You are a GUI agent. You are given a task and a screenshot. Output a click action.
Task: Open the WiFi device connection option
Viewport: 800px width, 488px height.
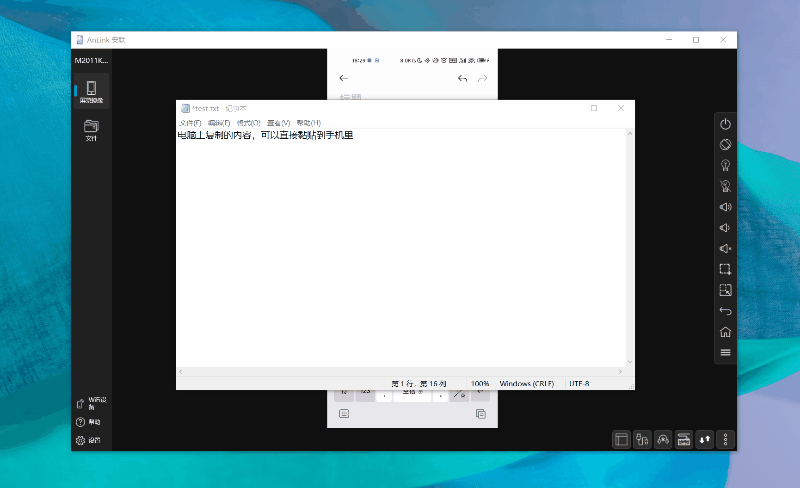[x=91, y=403]
